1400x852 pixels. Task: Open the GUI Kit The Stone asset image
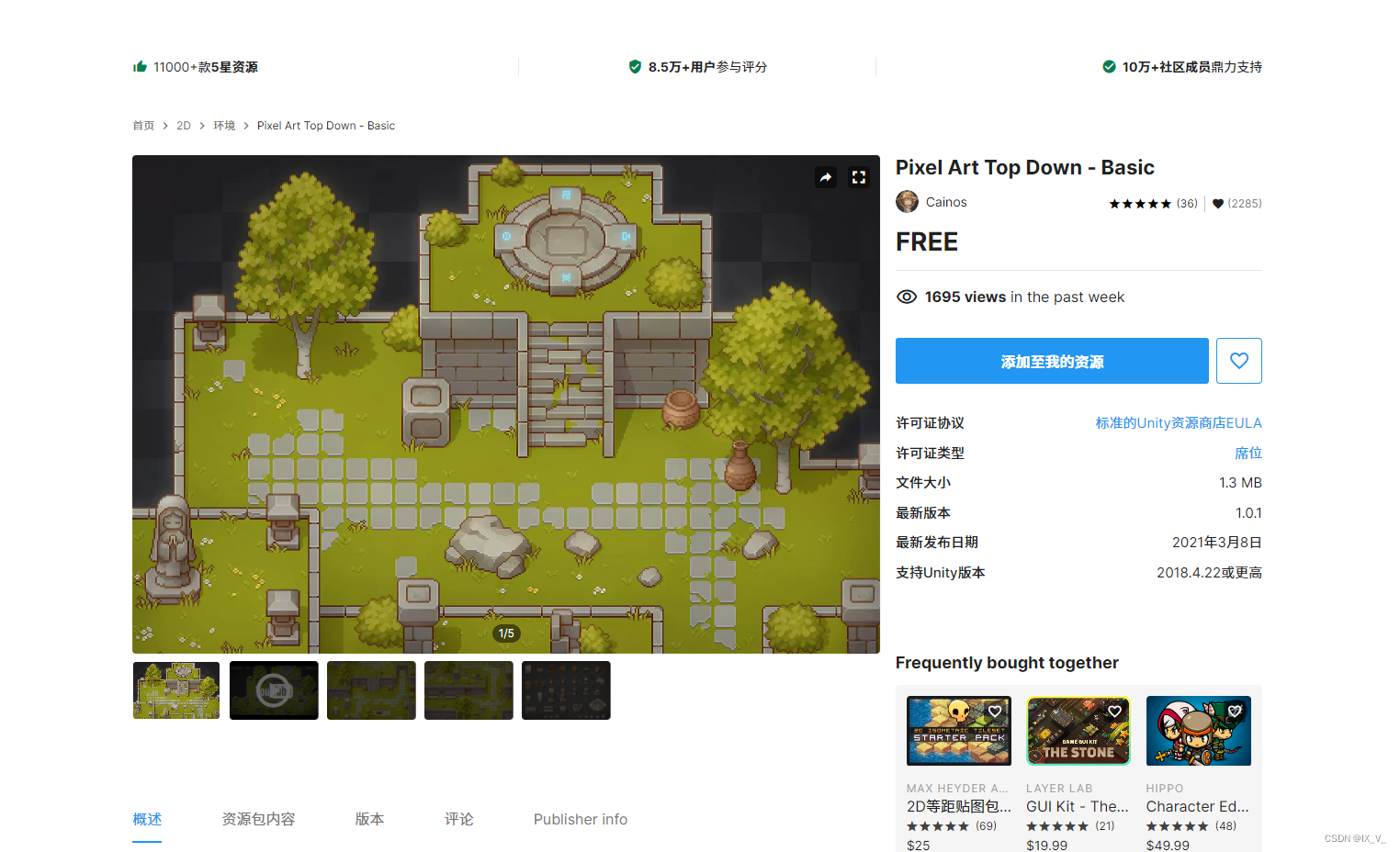click(1078, 731)
